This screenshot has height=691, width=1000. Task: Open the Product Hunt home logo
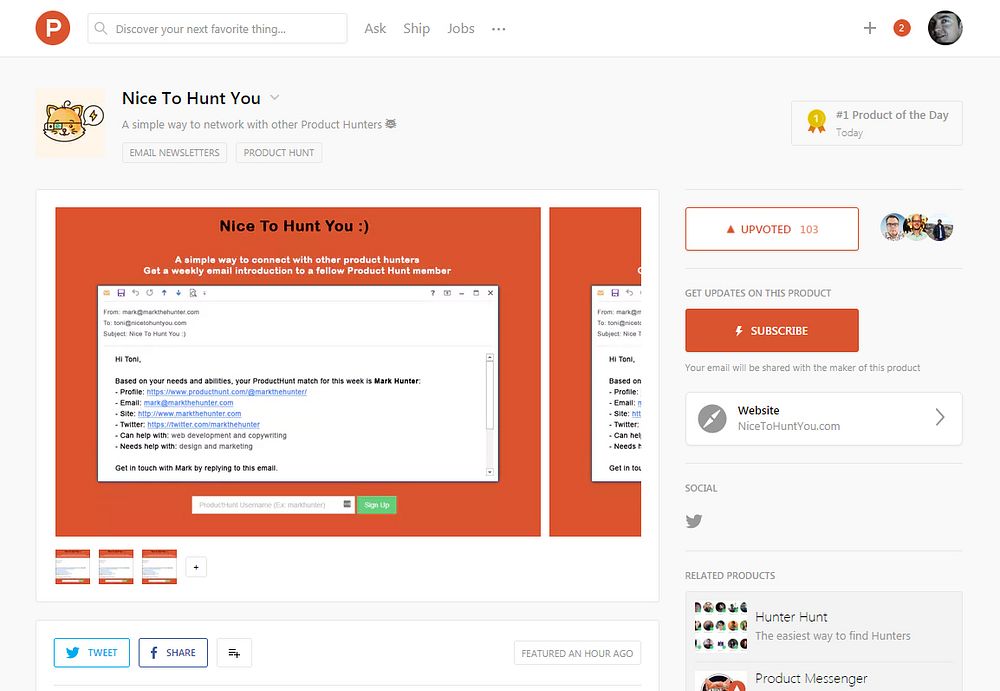point(52,28)
